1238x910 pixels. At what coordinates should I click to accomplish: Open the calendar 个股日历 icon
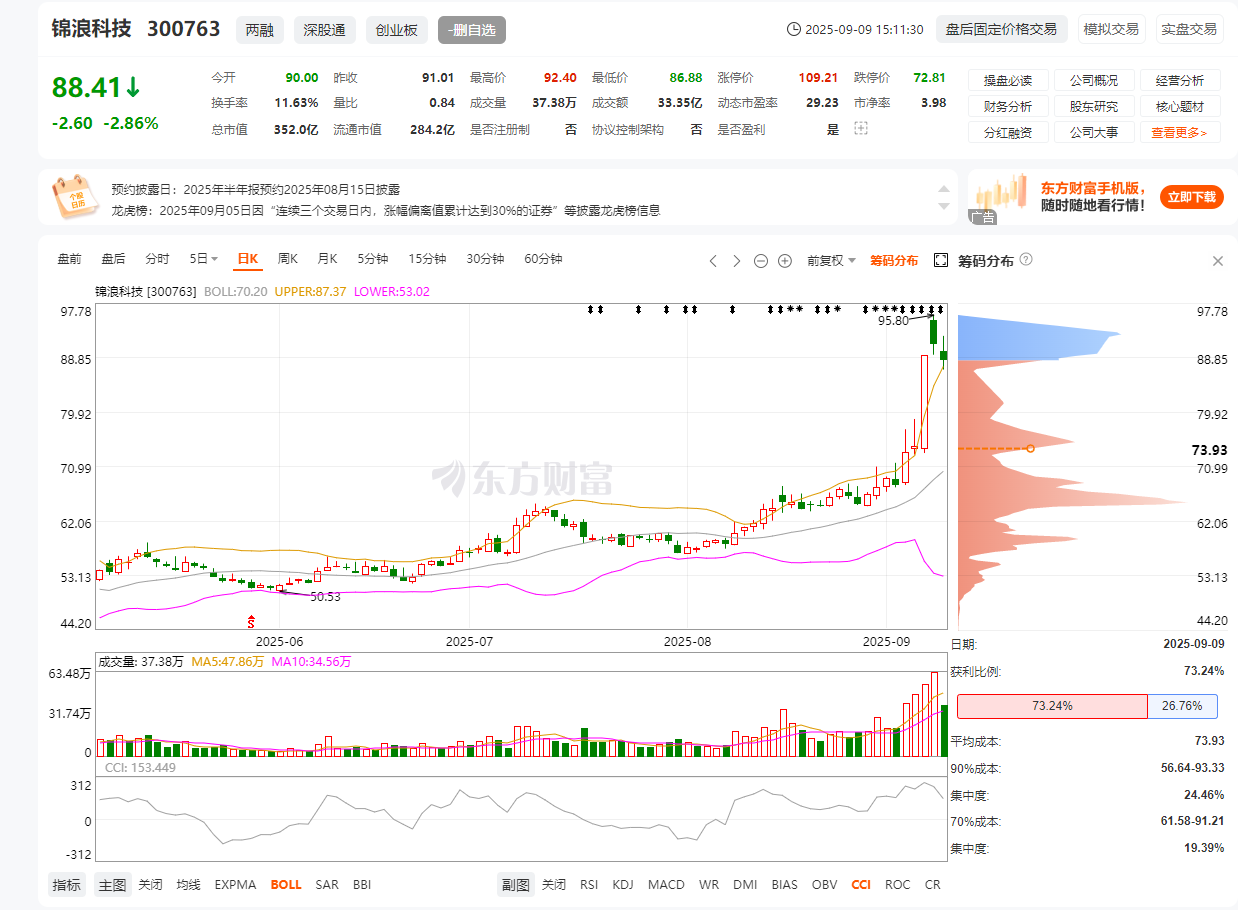[x=75, y=196]
